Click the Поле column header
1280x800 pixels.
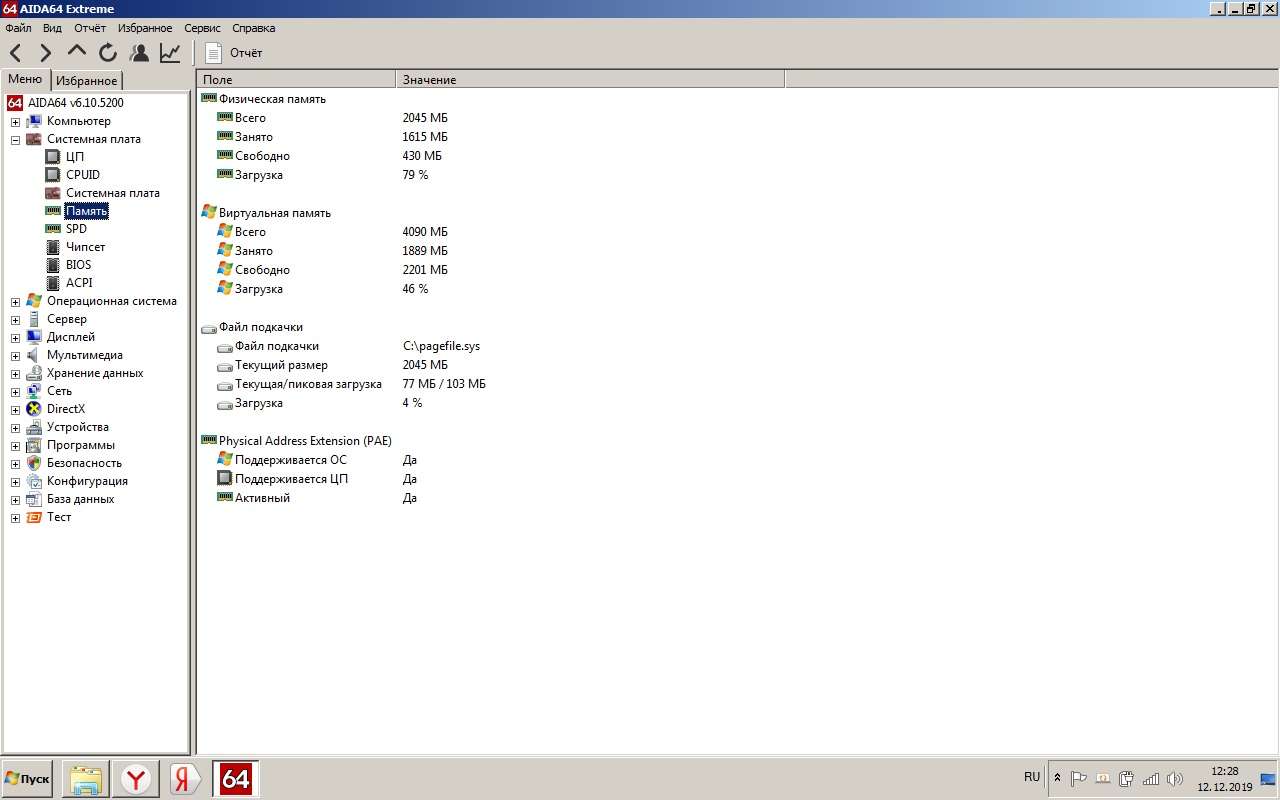coord(296,79)
